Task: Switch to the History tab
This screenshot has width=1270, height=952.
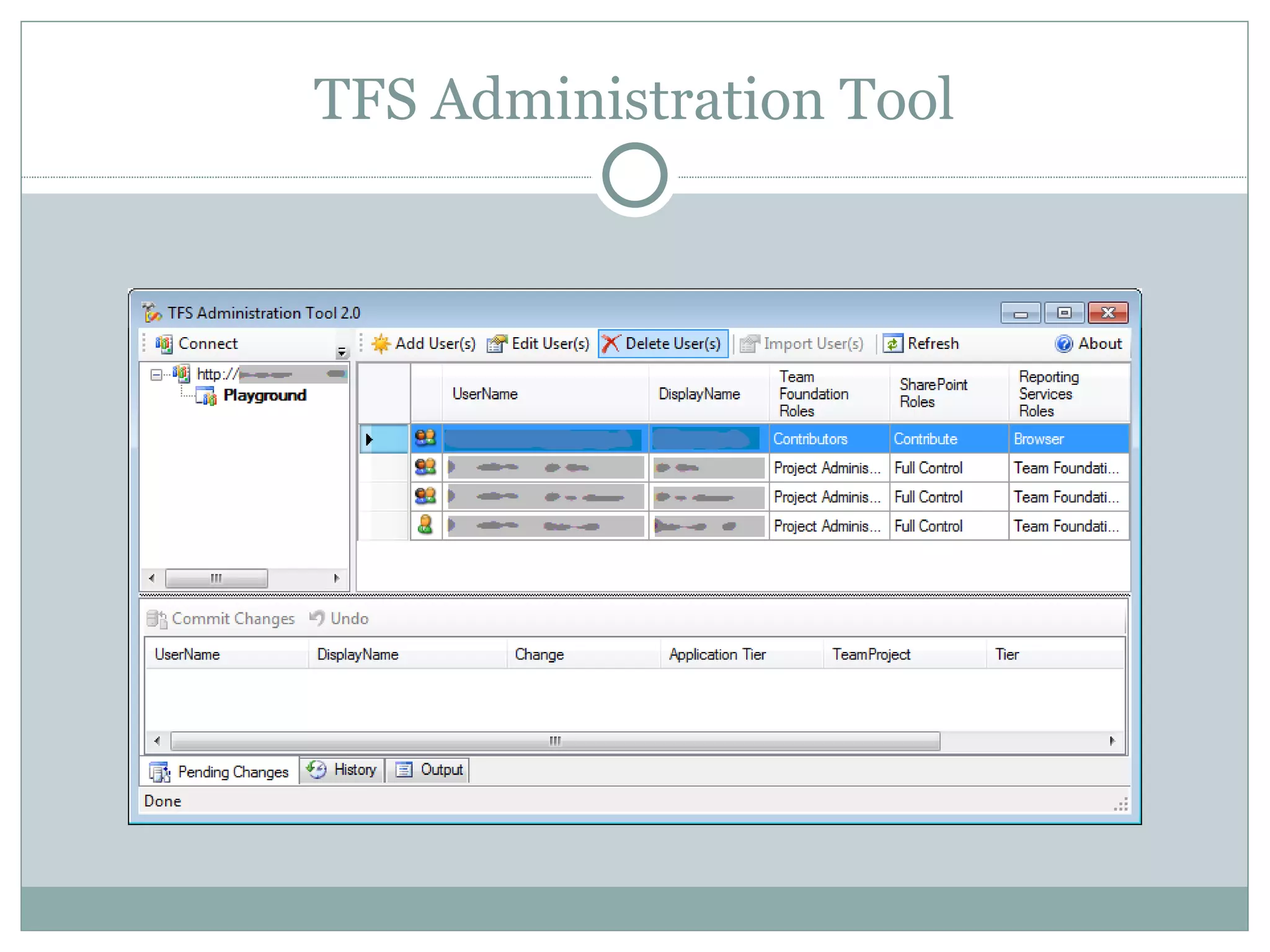Action: click(x=342, y=770)
